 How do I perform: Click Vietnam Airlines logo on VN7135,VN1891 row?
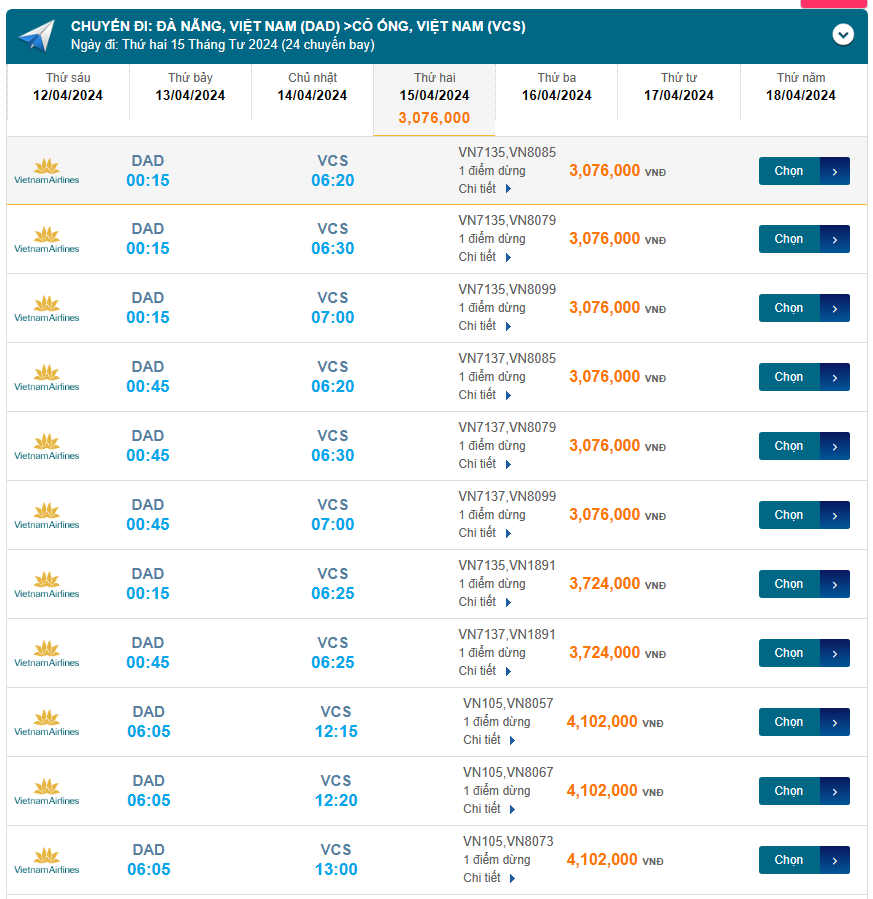click(46, 585)
